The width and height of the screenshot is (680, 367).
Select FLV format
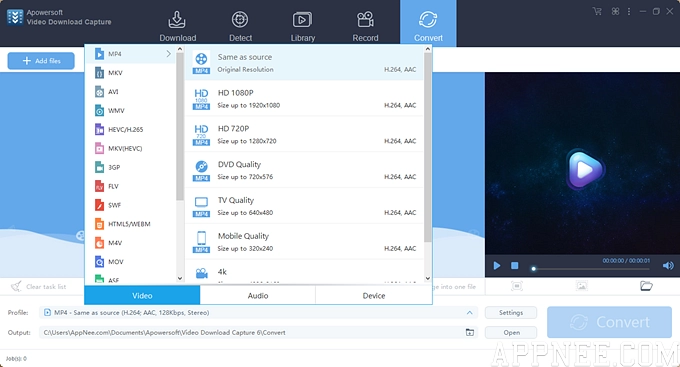point(130,186)
